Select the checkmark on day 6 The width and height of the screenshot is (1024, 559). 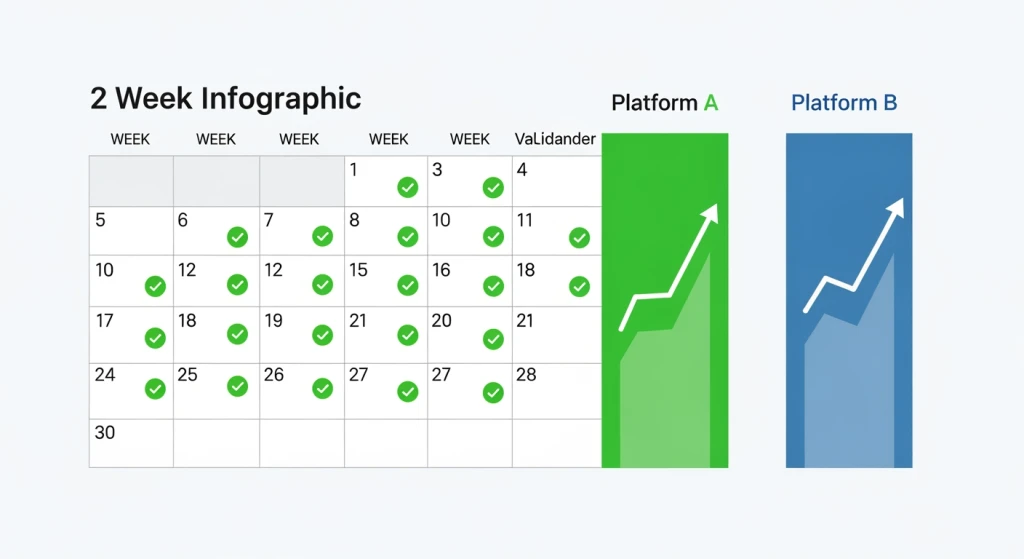point(237,237)
